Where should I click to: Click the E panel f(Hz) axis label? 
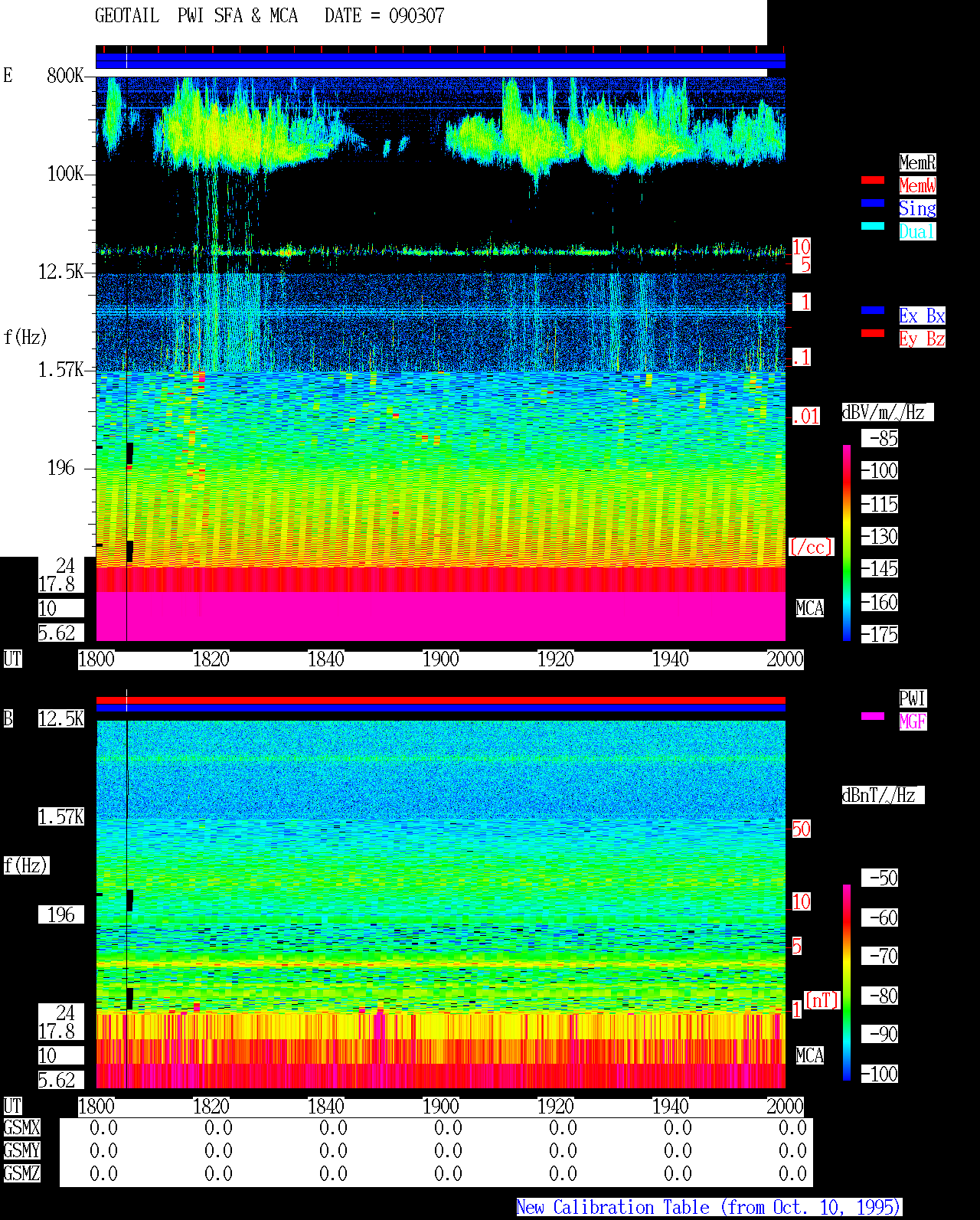[25, 337]
